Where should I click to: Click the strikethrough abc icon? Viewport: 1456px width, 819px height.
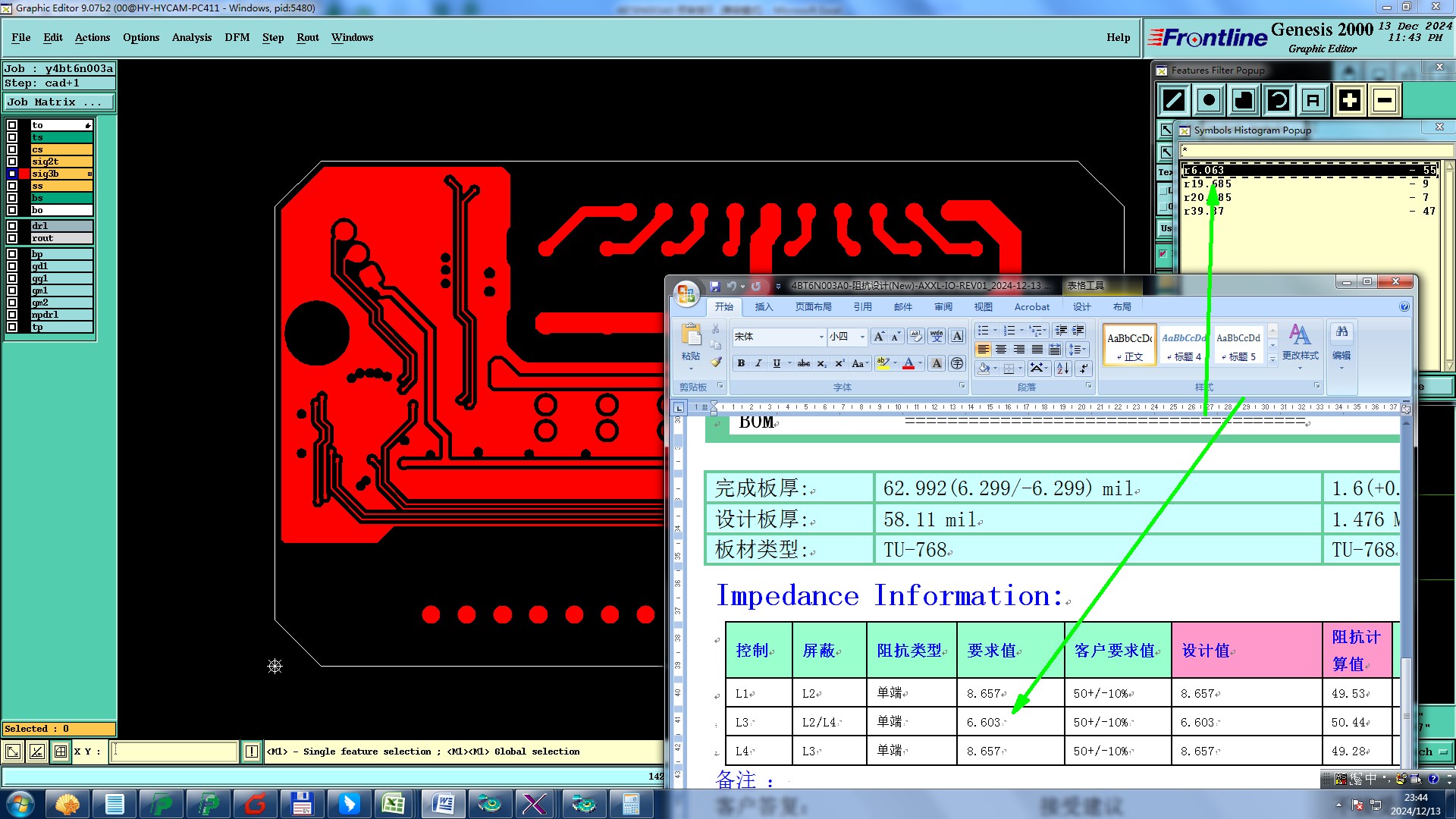(804, 363)
